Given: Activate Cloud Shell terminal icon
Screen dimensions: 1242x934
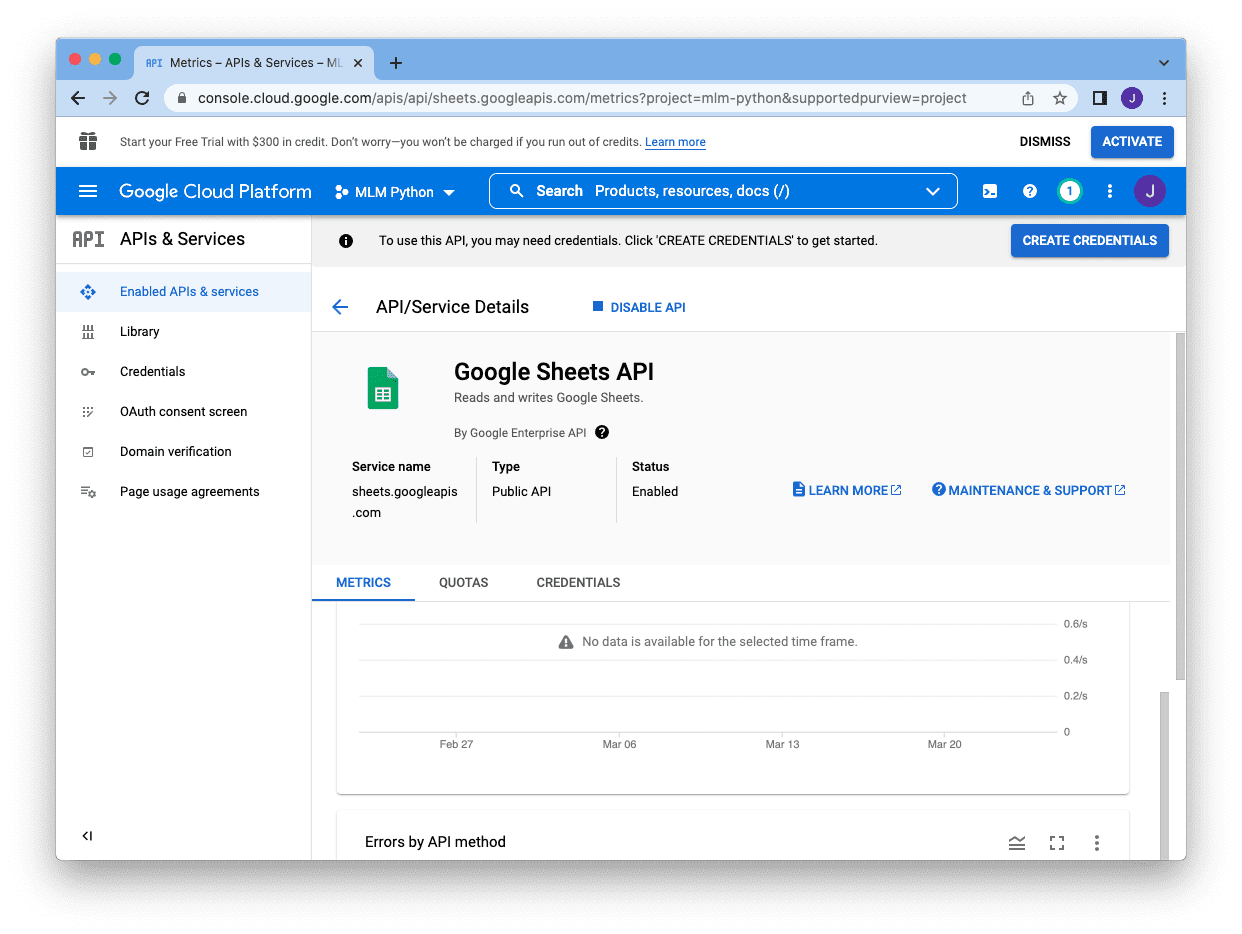Looking at the screenshot, I should pyautogui.click(x=990, y=191).
